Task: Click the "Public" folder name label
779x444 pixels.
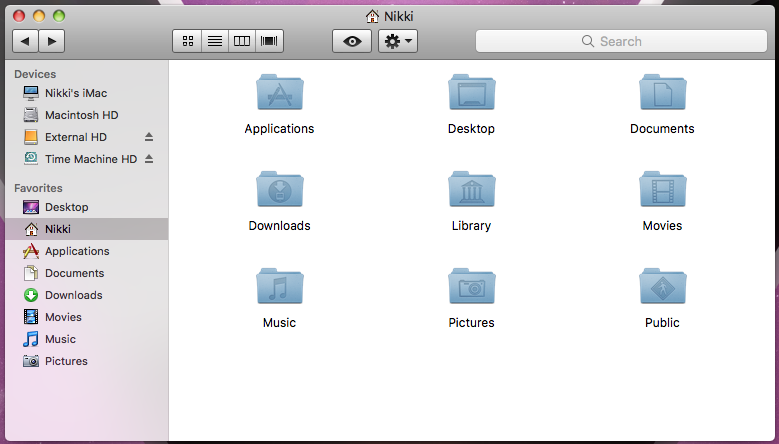Action: pos(662,323)
